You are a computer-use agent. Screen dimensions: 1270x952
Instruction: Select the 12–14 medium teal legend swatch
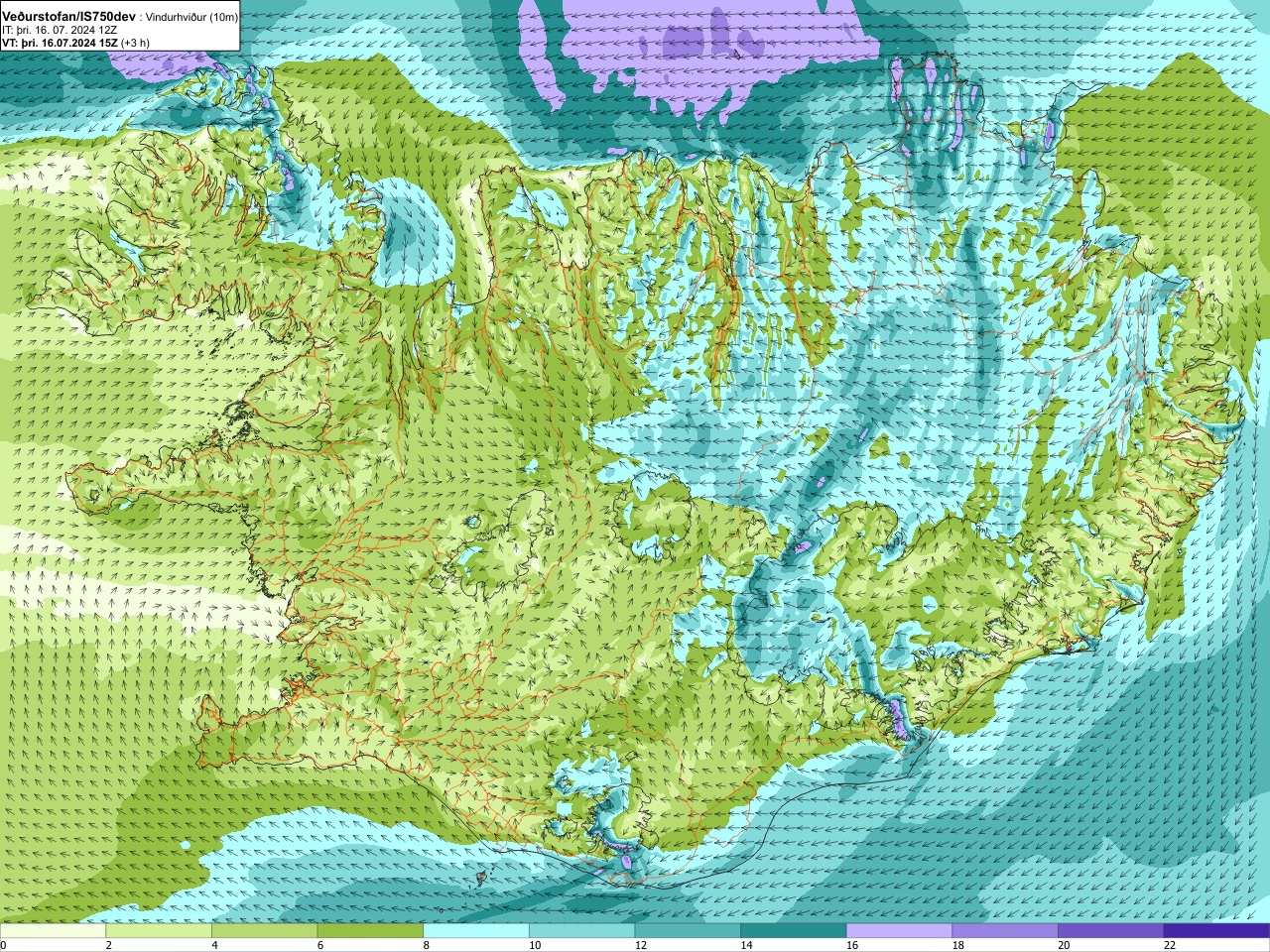tap(688, 931)
